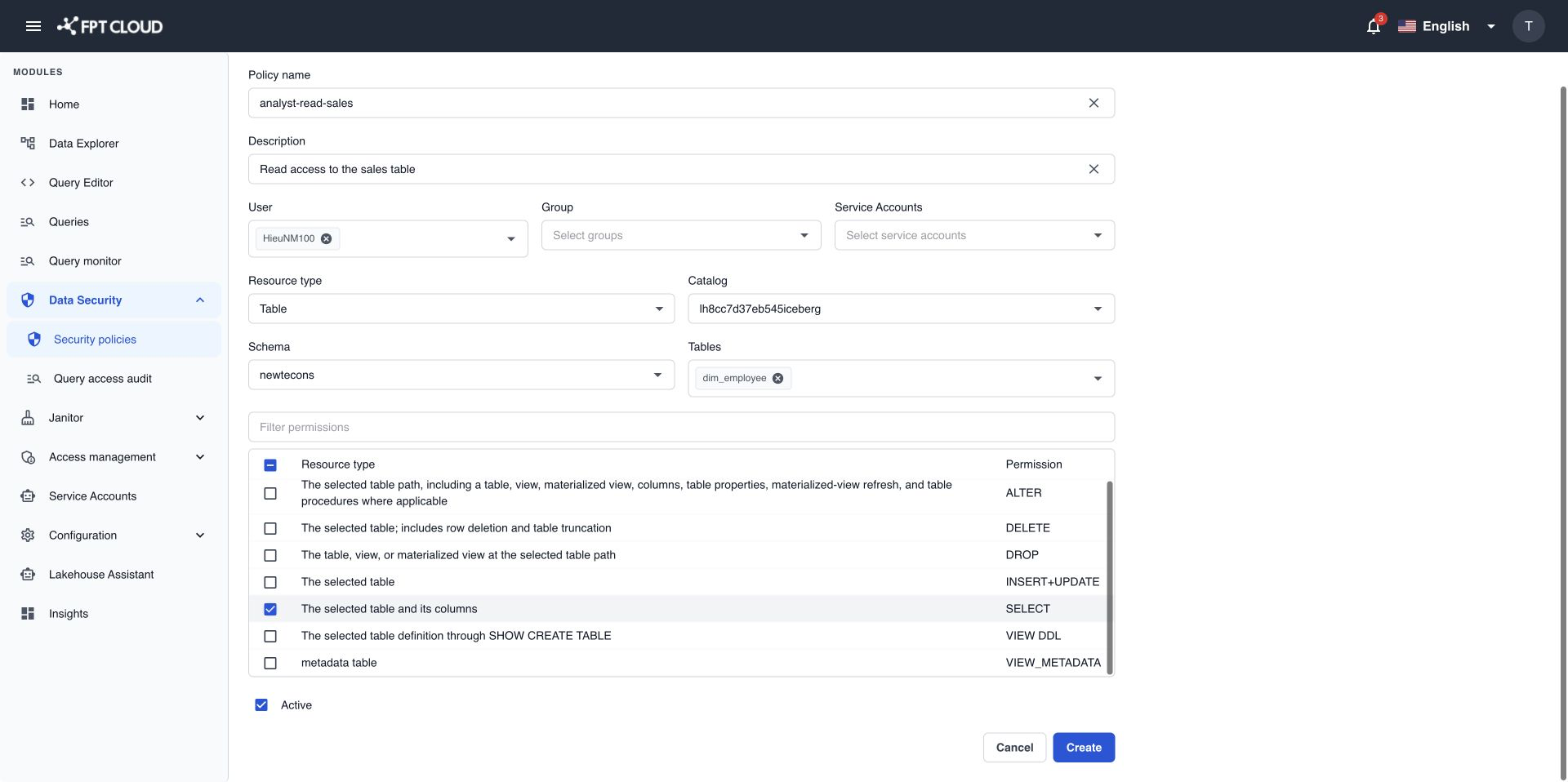Open the hamburger navigation menu

33,26
